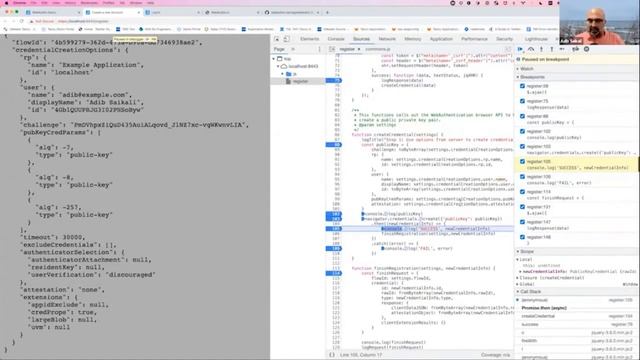The height and width of the screenshot is (360, 640).
Task: Uncheck breakpoint register:88 const publicKey
Action: click(522, 116)
